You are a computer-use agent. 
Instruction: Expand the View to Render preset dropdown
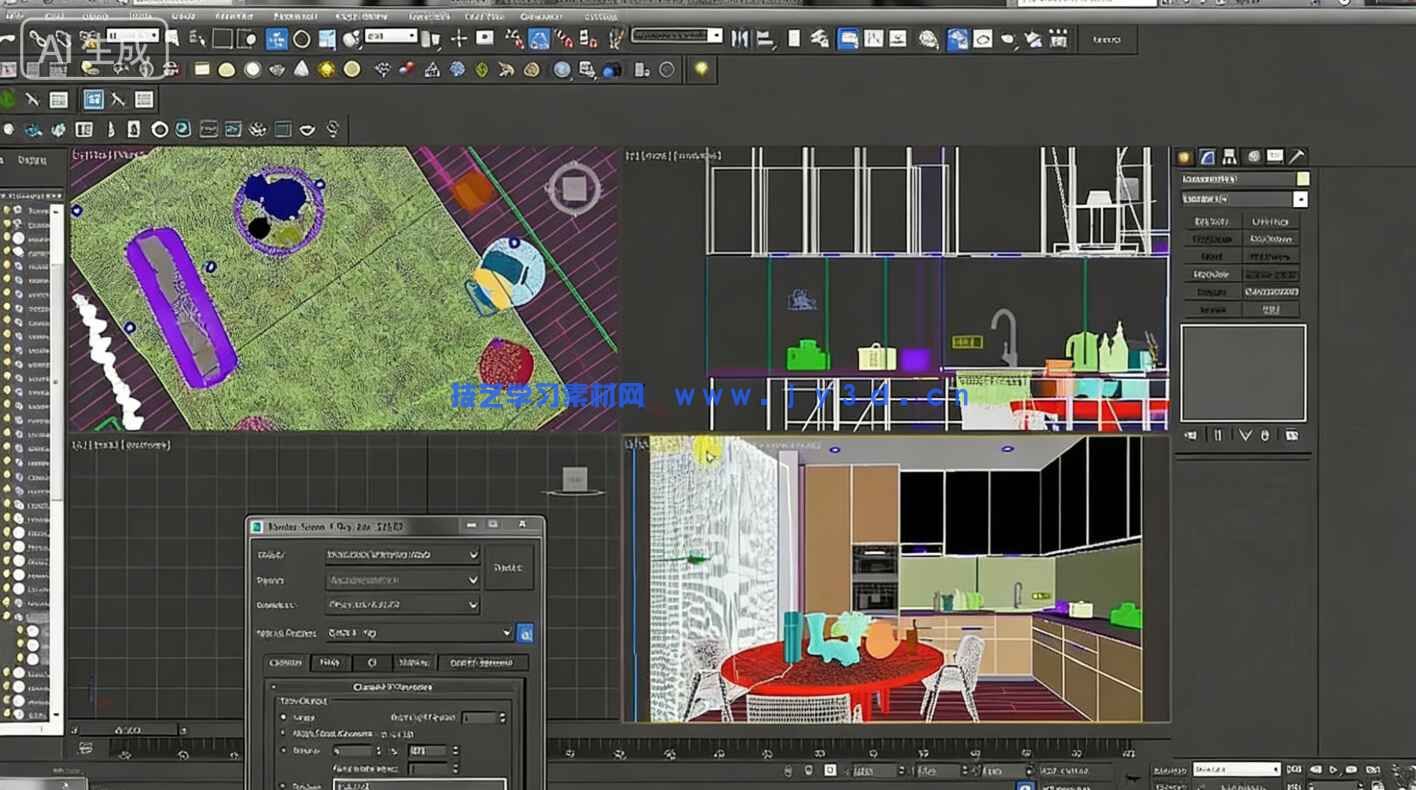(x=420, y=632)
